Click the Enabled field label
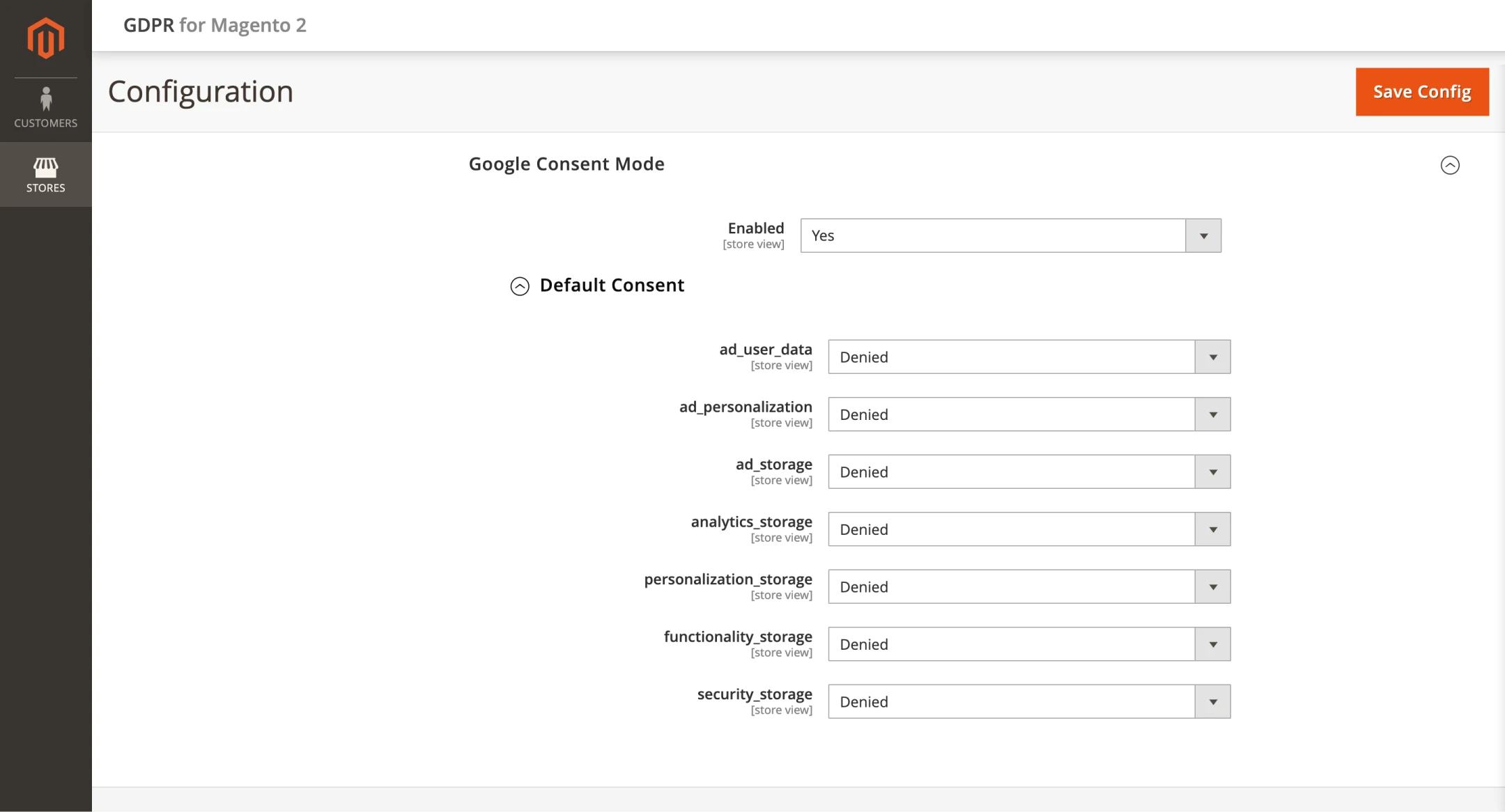This screenshot has width=1505, height=812. [755, 228]
